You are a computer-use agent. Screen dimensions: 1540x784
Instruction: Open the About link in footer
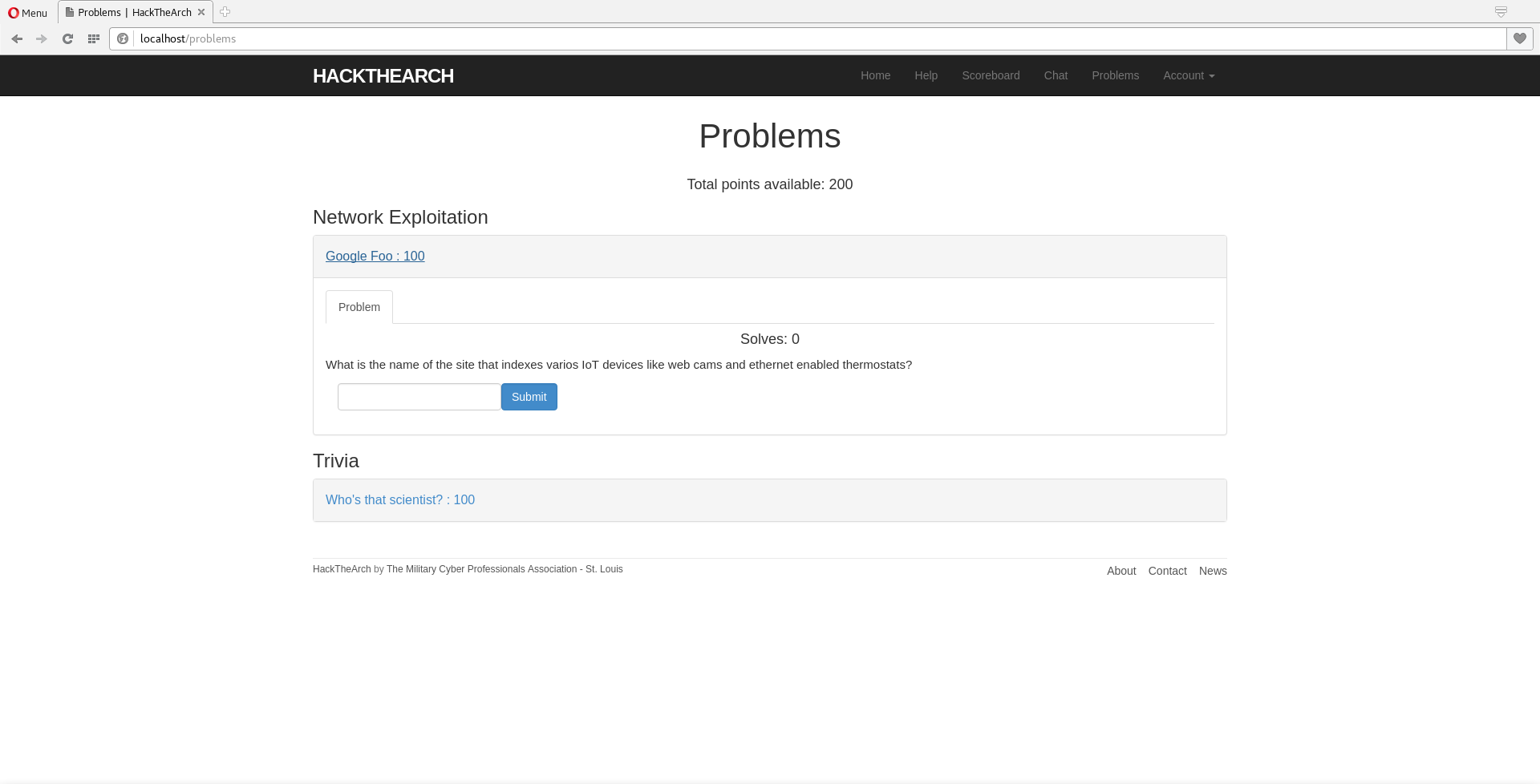[1121, 571]
